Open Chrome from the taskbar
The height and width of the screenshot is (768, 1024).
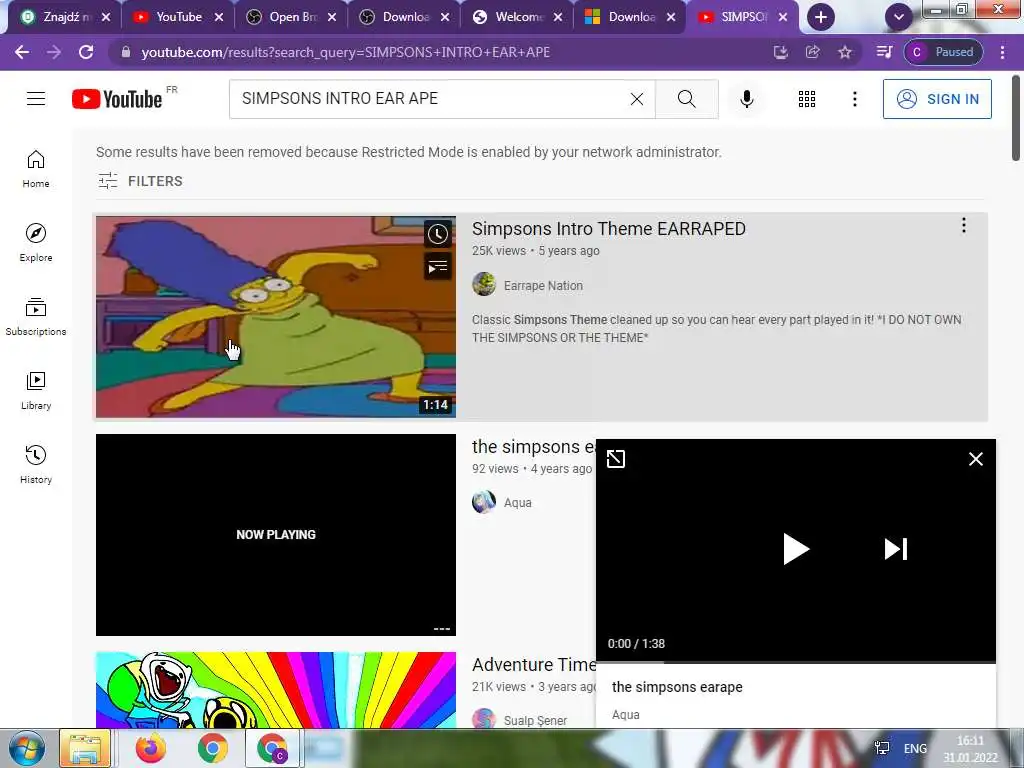(212, 748)
